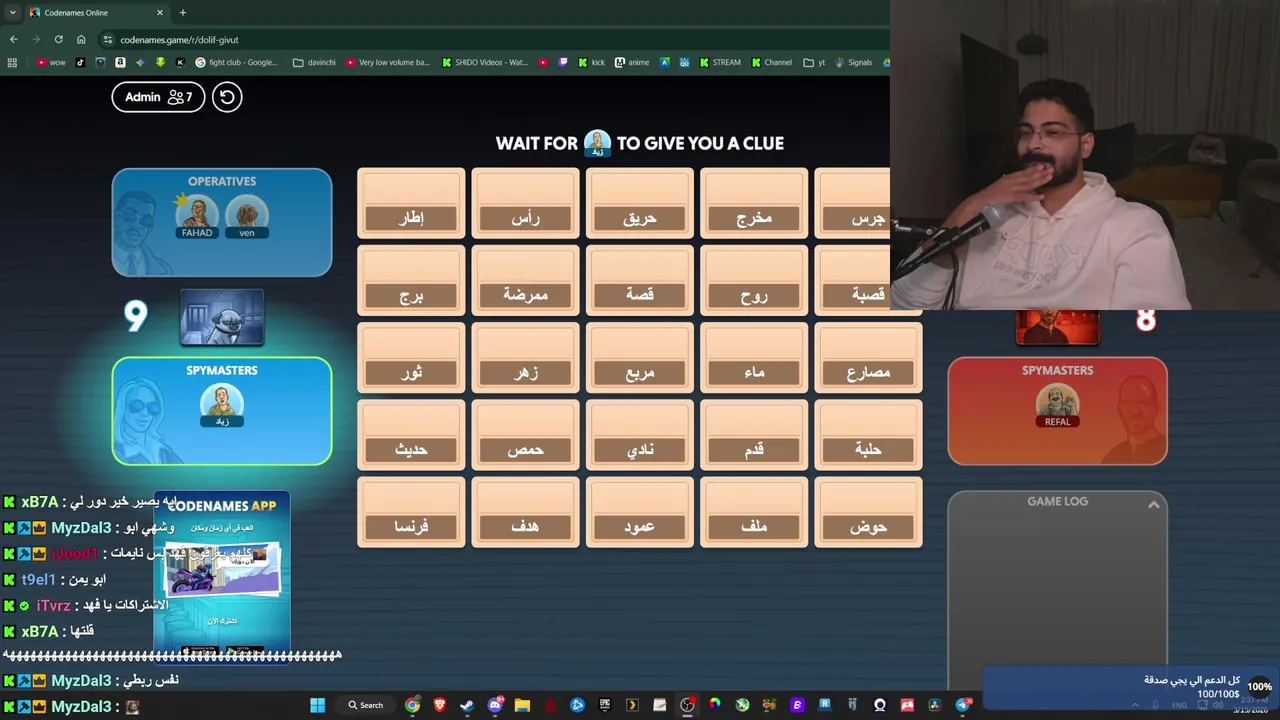Pick the word card زهر

(525, 358)
